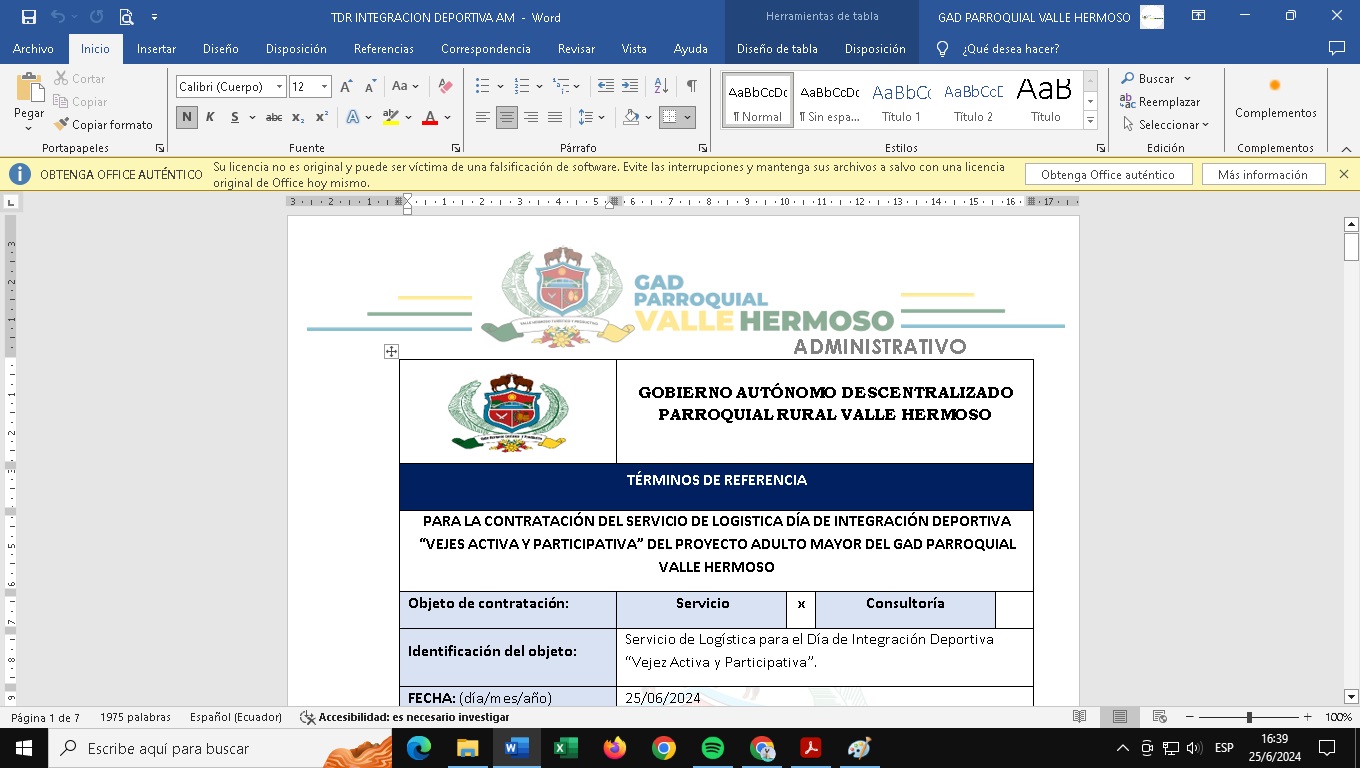Viewport: 1360px width, 768px height.
Task: Click the bulleted list icon
Action: tap(483, 87)
